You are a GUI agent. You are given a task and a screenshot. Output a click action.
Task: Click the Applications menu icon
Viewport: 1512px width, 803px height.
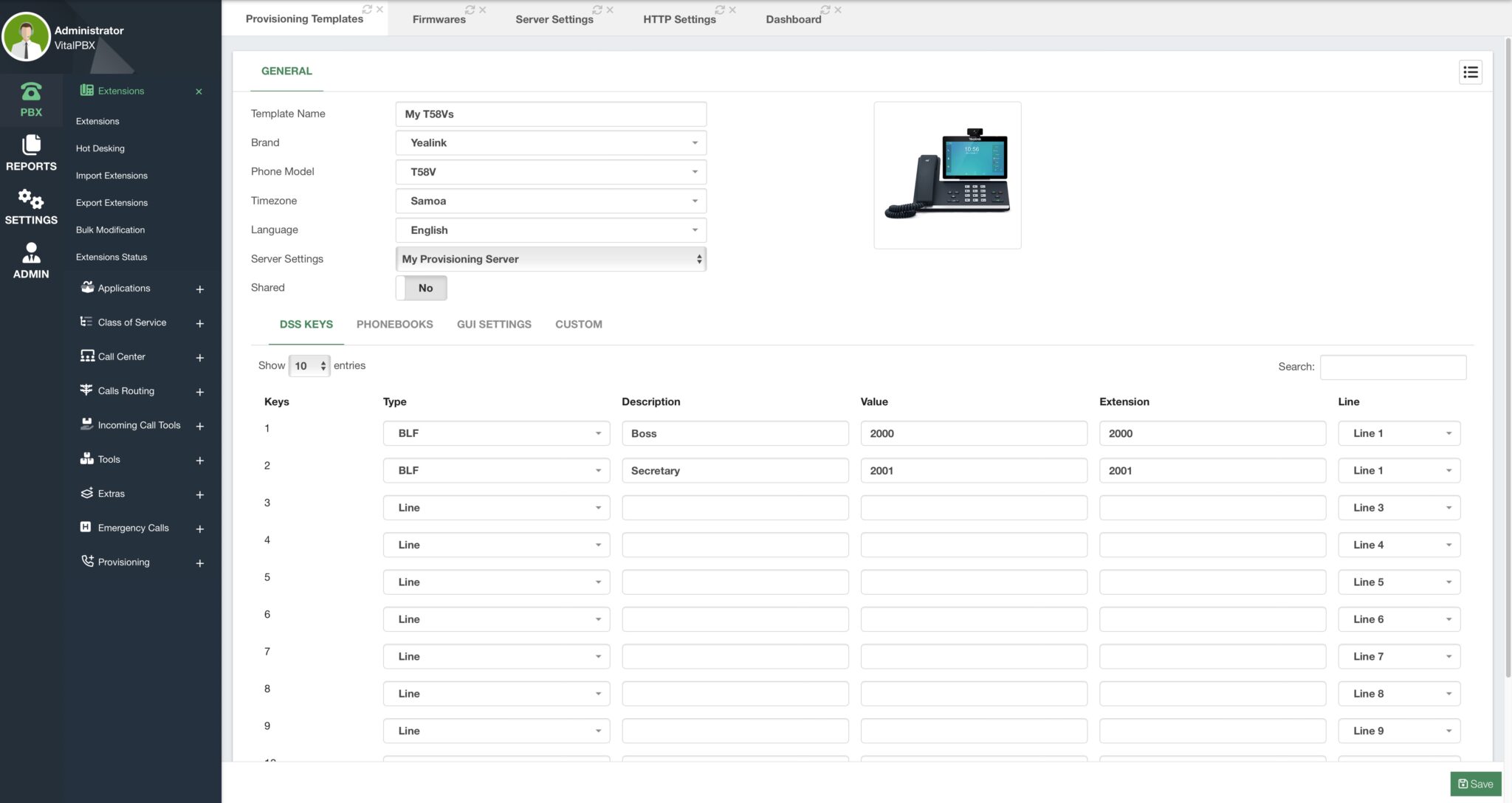87,287
